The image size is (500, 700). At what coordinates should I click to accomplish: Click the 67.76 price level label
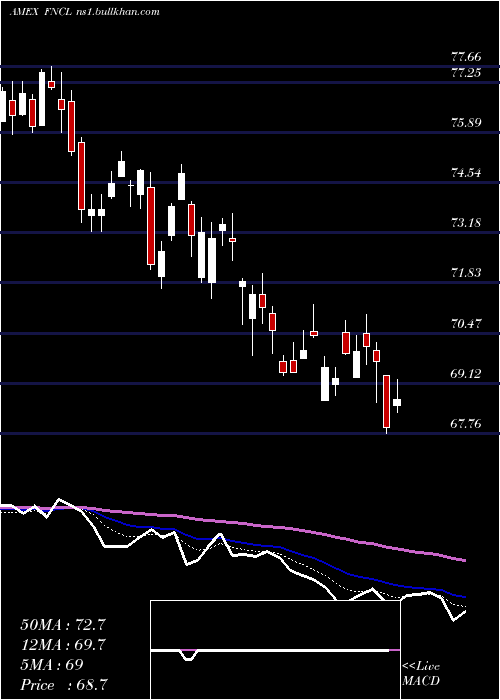(x=466, y=424)
